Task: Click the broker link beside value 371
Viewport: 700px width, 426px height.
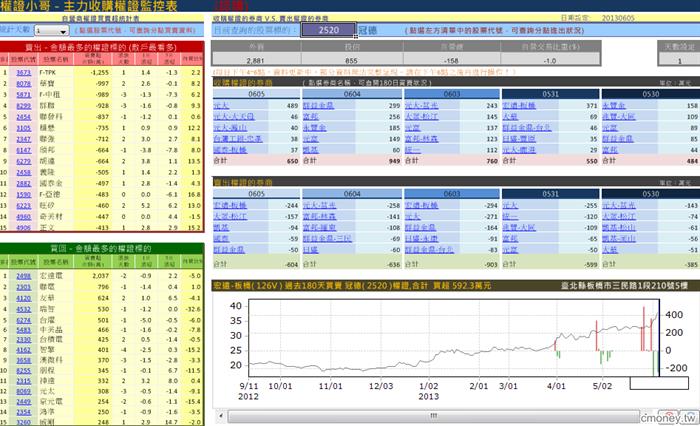Action: click(x=519, y=106)
